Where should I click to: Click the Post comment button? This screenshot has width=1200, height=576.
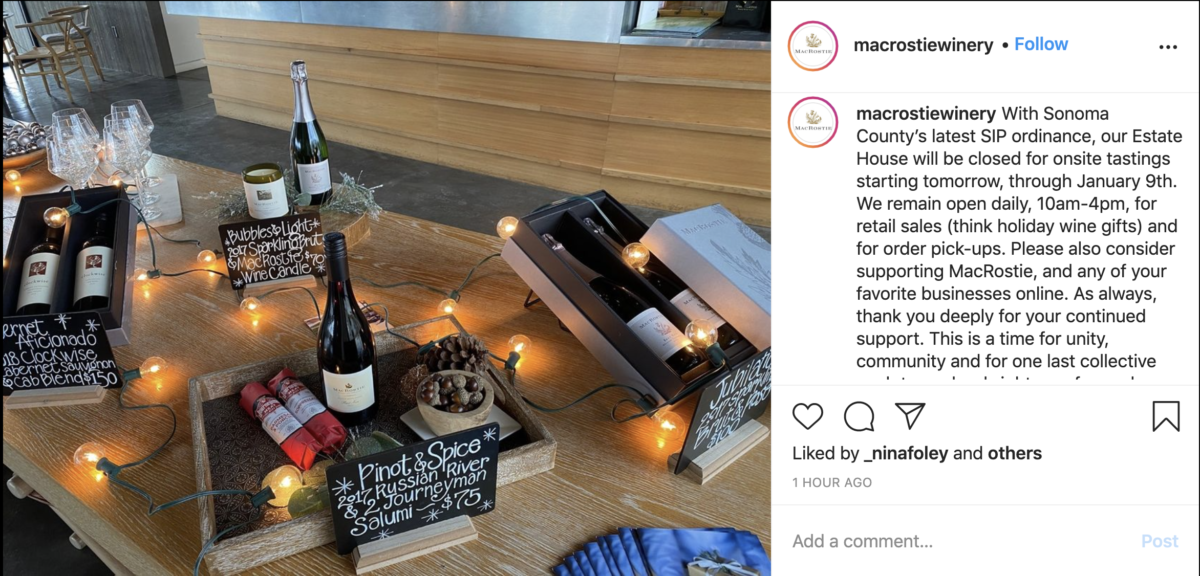coord(1160,541)
